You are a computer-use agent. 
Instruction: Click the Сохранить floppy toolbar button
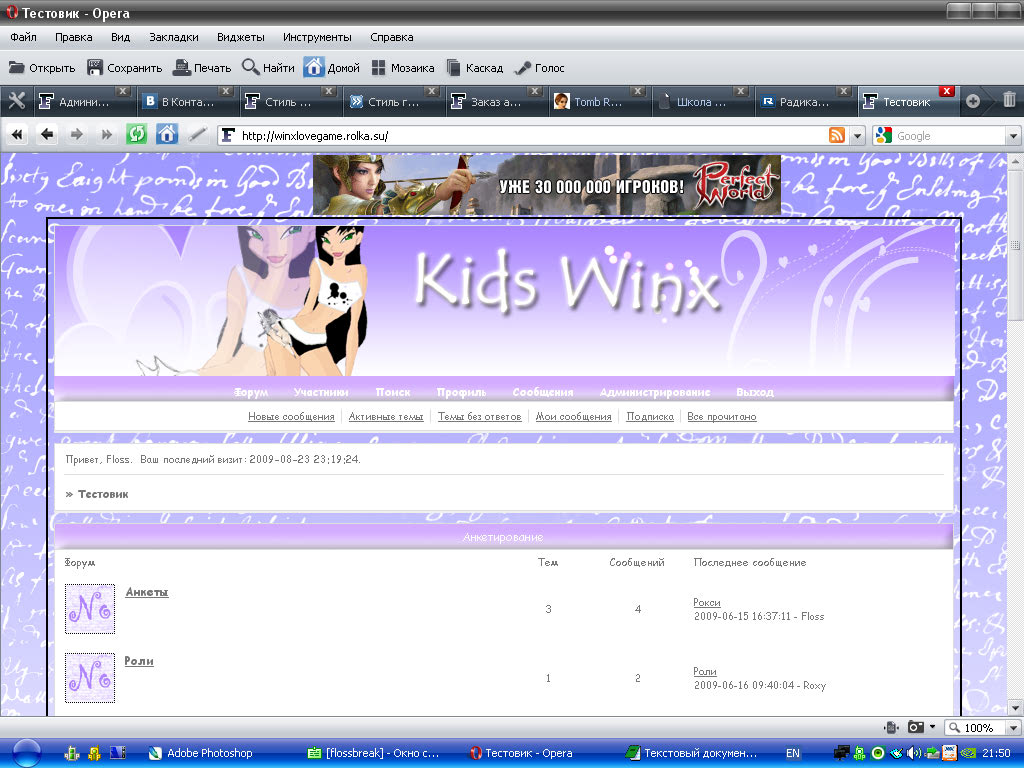pos(124,68)
